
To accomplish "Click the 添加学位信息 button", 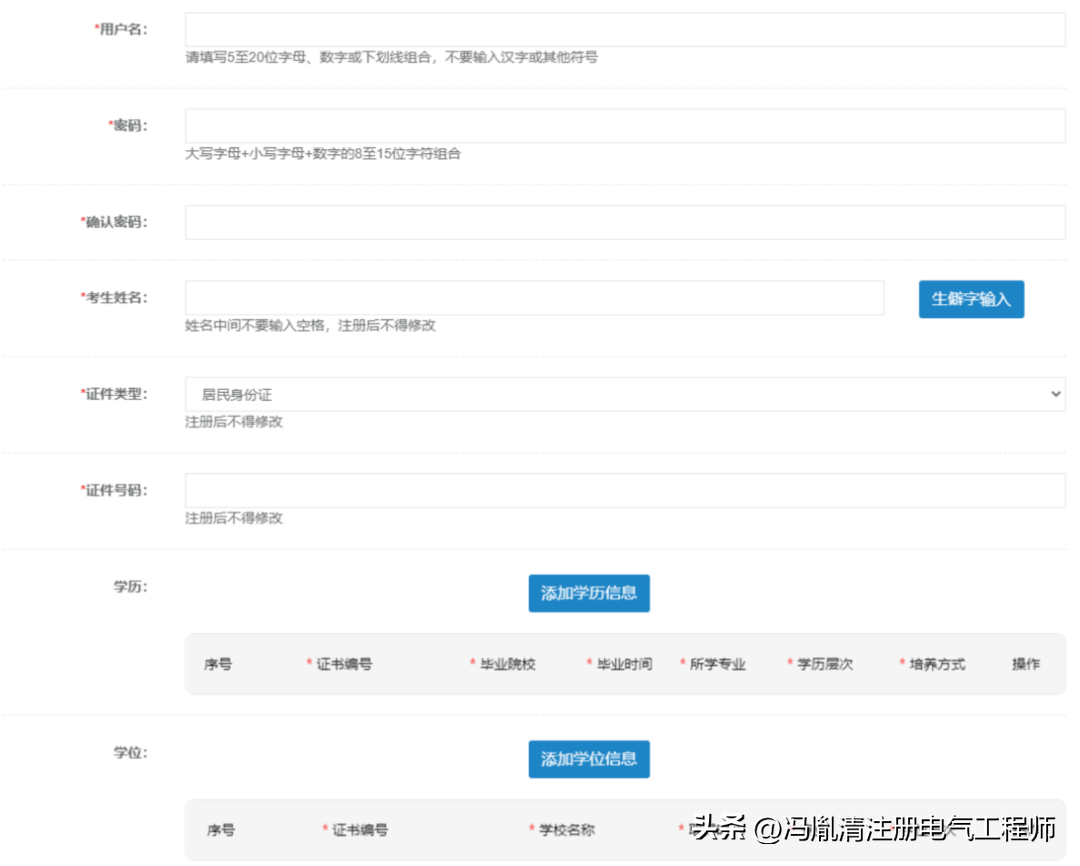I will 589,759.
